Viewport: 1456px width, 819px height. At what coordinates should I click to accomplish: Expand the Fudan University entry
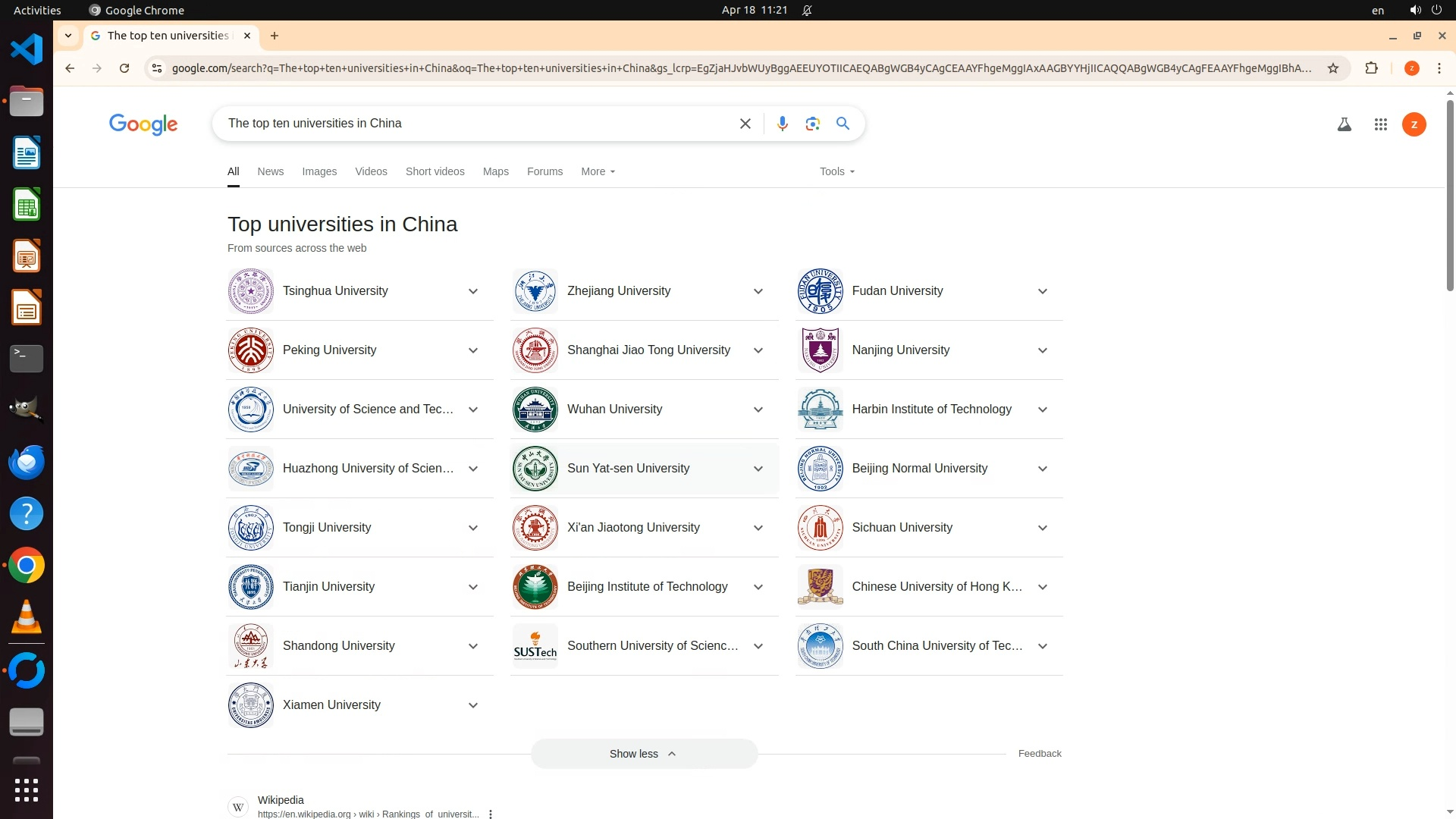click(1042, 291)
